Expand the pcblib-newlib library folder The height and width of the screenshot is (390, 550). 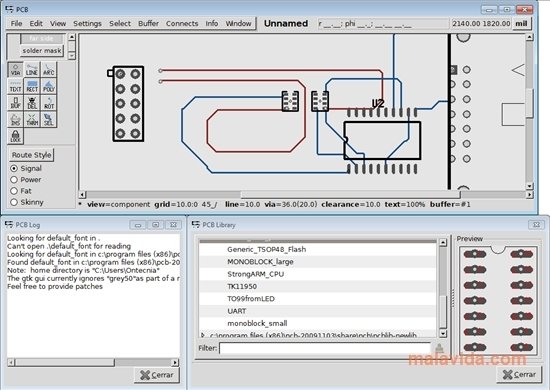click(203, 335)
